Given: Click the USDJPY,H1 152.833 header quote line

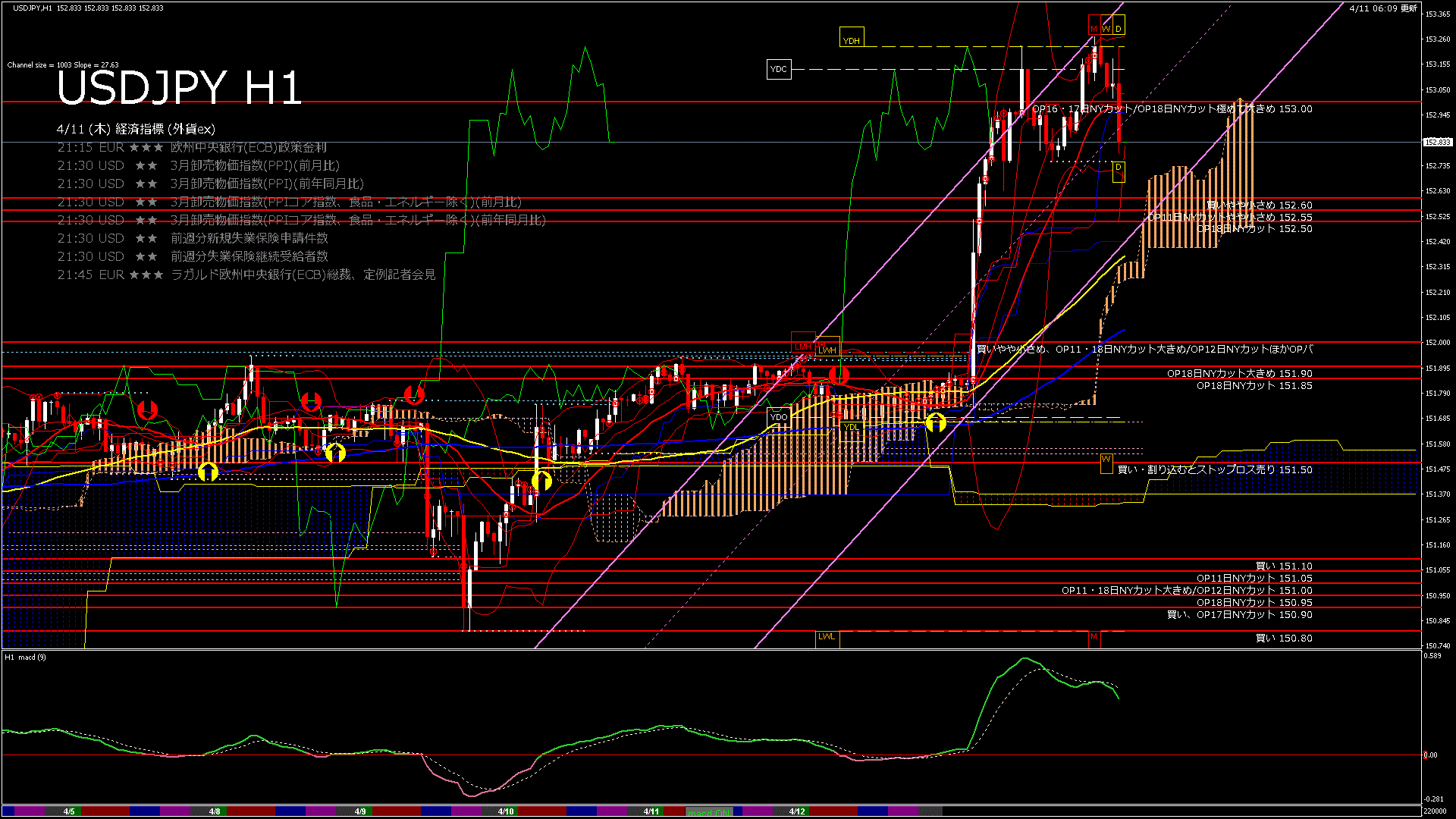Looking at the screenshot, I should (x=88, y=8).
